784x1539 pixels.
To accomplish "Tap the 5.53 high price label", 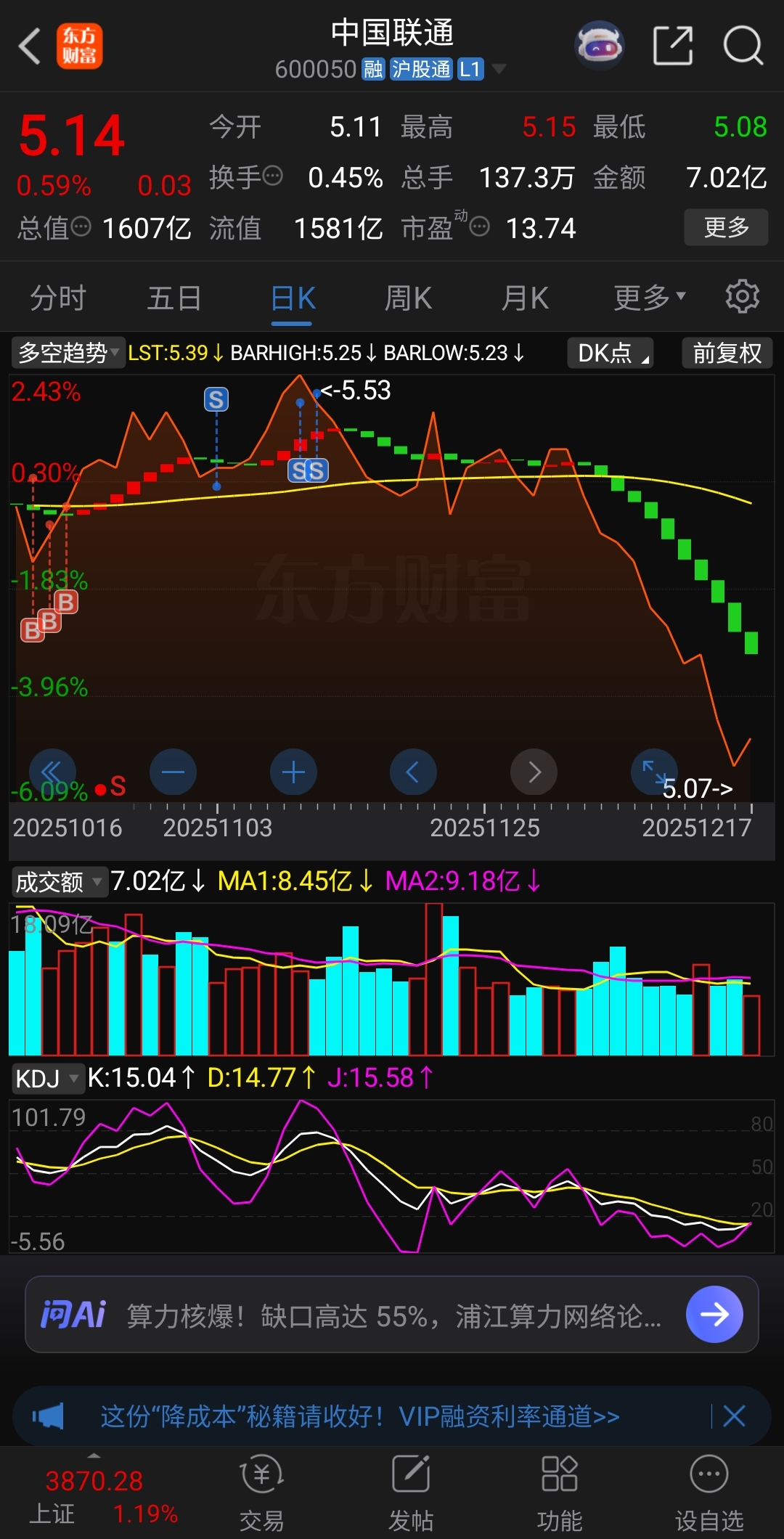I will coord(356,391).
